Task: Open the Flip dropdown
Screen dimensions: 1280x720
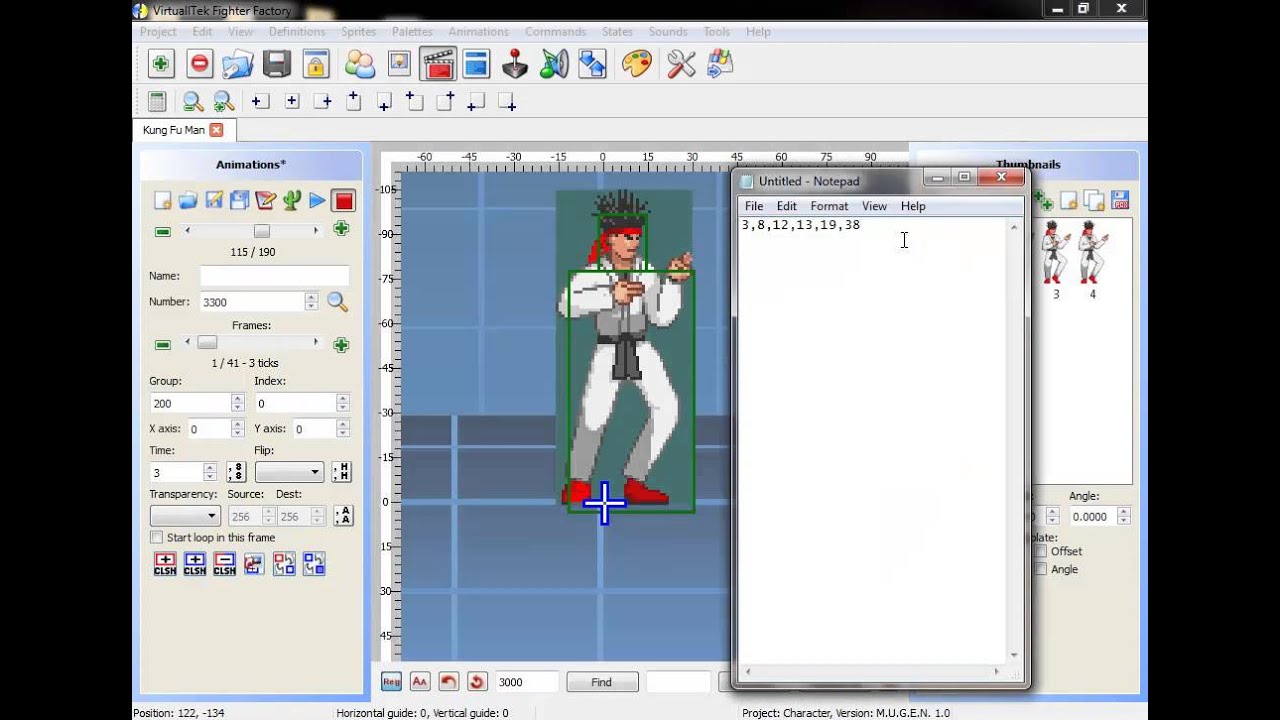Action: pyautogui.click(x=289, y=472)
